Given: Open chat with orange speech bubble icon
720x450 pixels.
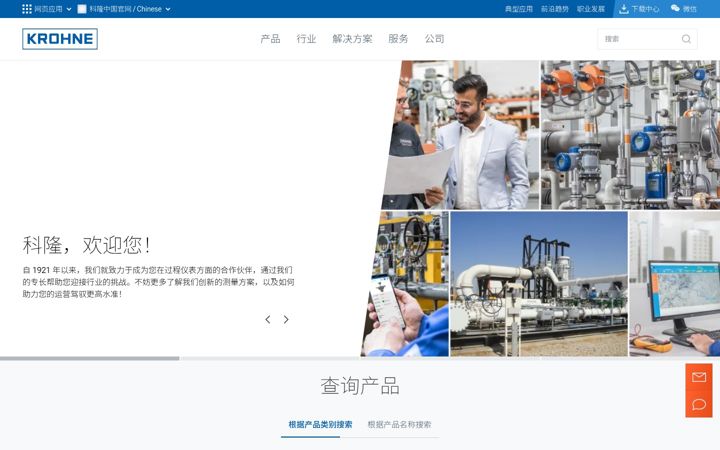Looking at the screenshot, I should [699, 404].
